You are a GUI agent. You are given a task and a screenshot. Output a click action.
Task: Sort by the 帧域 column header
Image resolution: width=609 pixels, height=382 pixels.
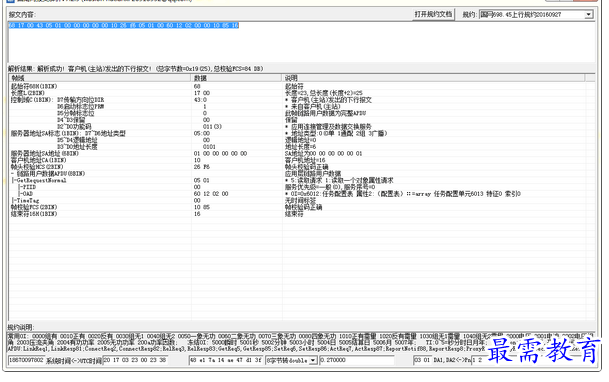click(100, 78)
